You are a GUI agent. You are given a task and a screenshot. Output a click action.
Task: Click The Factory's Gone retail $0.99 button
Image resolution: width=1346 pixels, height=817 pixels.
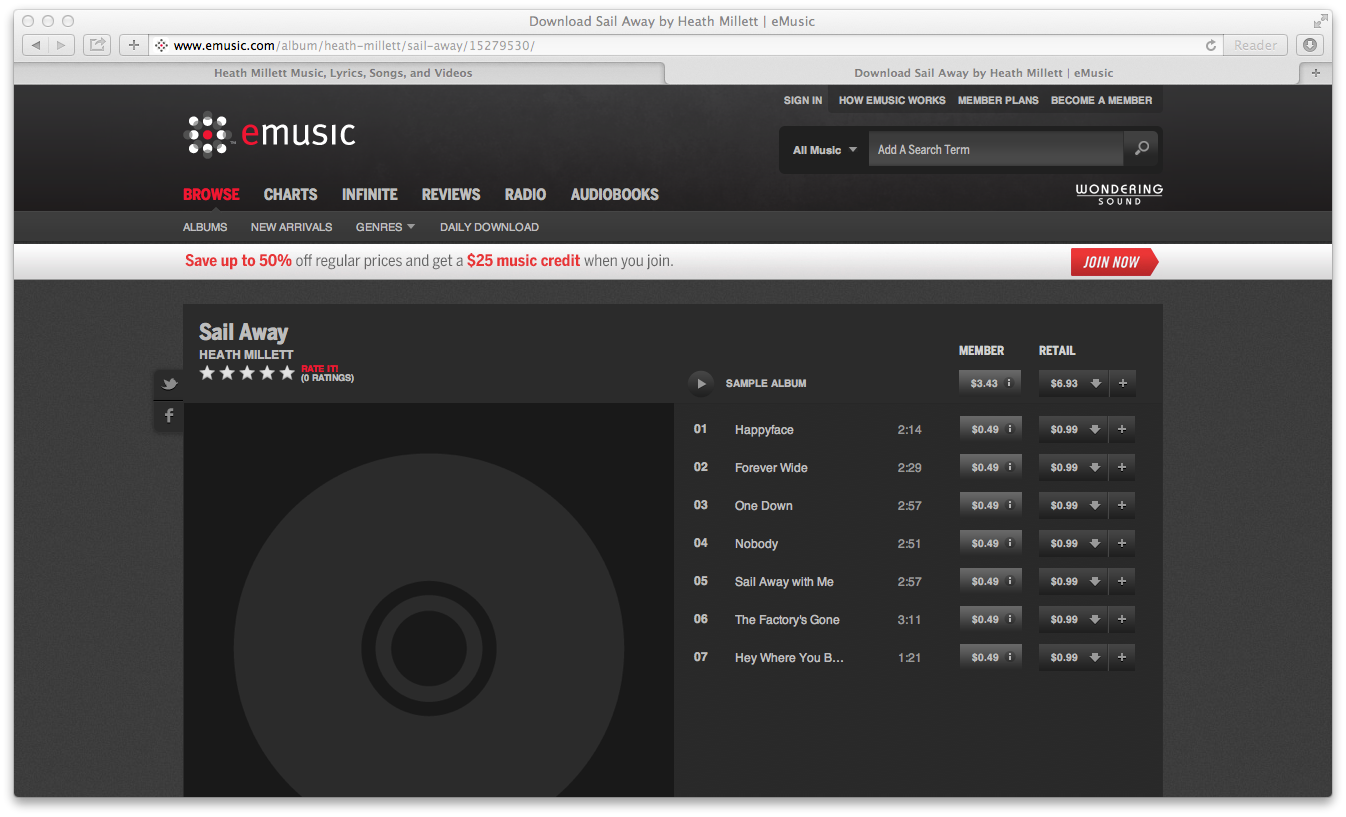(1074, 619)
